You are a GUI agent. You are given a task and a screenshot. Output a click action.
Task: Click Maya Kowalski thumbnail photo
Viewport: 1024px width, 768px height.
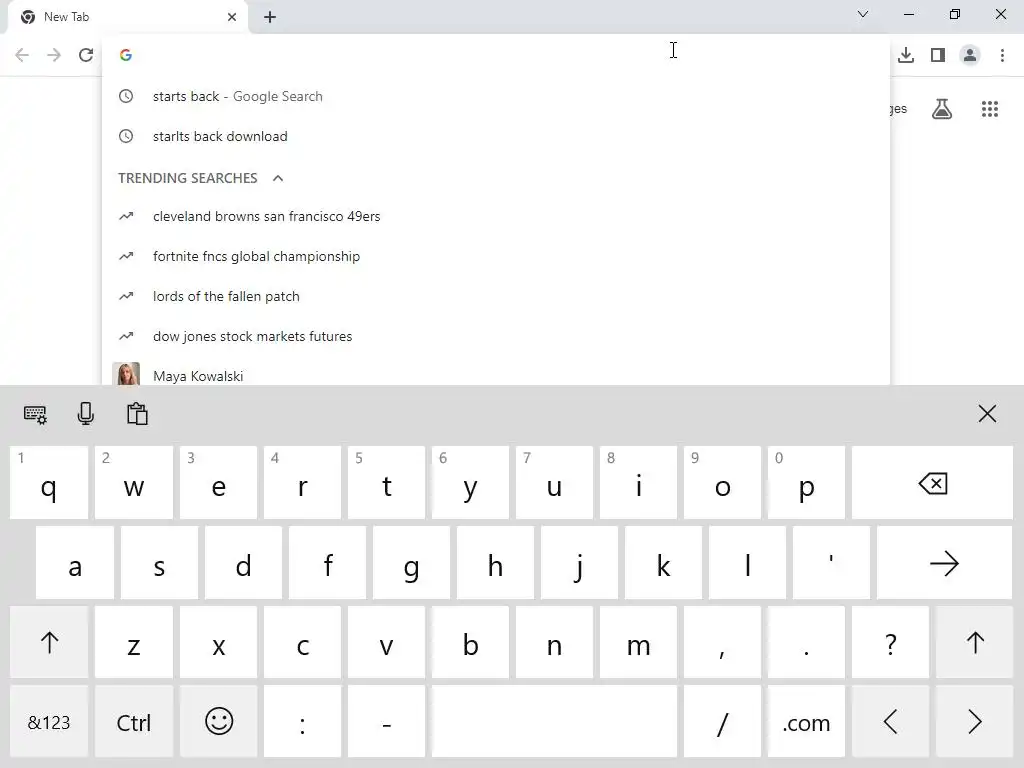[x=126, y=374]
